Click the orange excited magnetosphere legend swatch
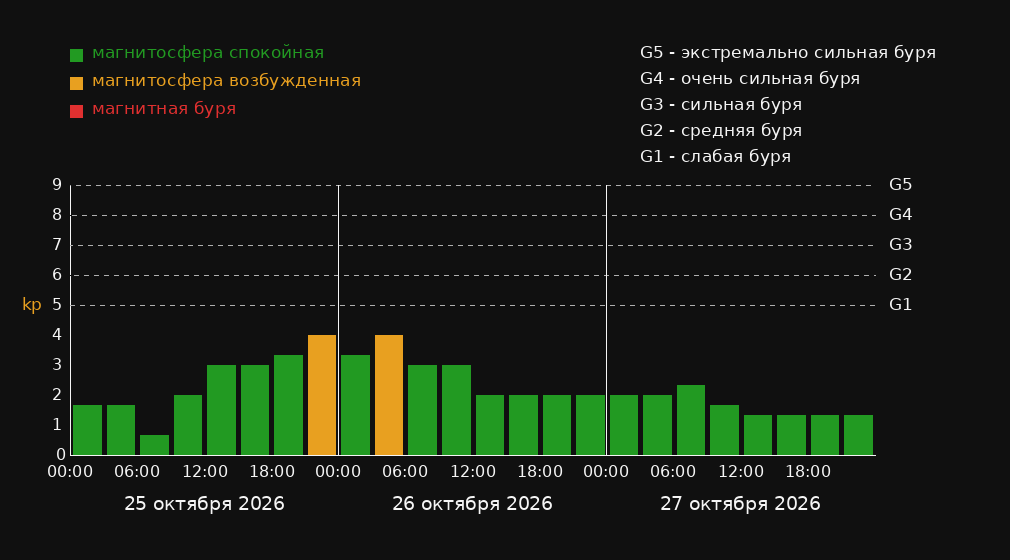Image resolution: width=1010 pixels, height=560 pixels. point(76,83)
